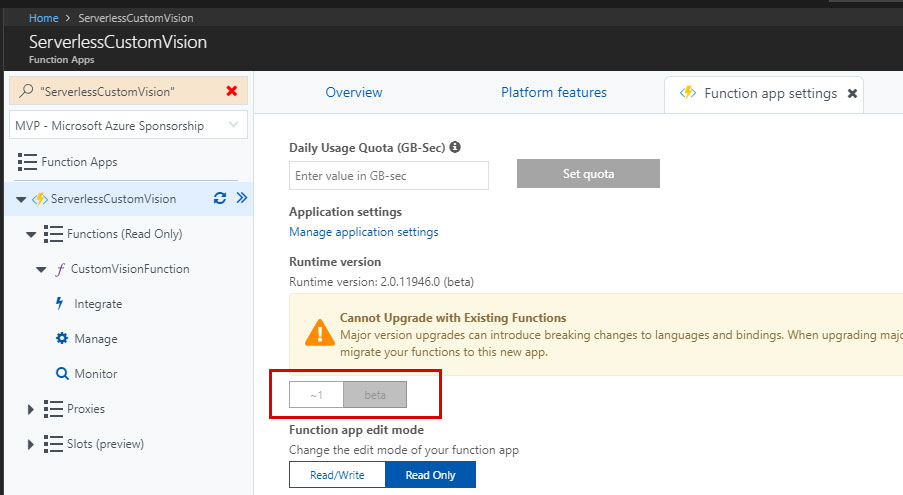Viewport: 903px width, 495px height.
Task: Open Integrate under CustomVisionFunction
Action: click(98, 304)
